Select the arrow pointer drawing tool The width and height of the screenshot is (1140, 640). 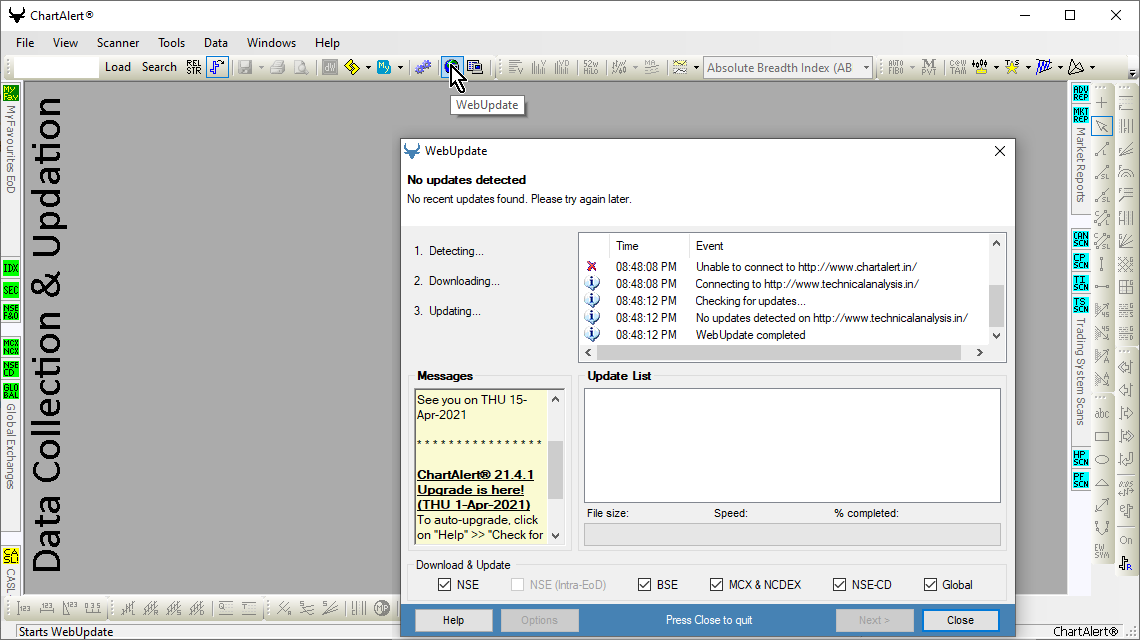click(1102, 126)
